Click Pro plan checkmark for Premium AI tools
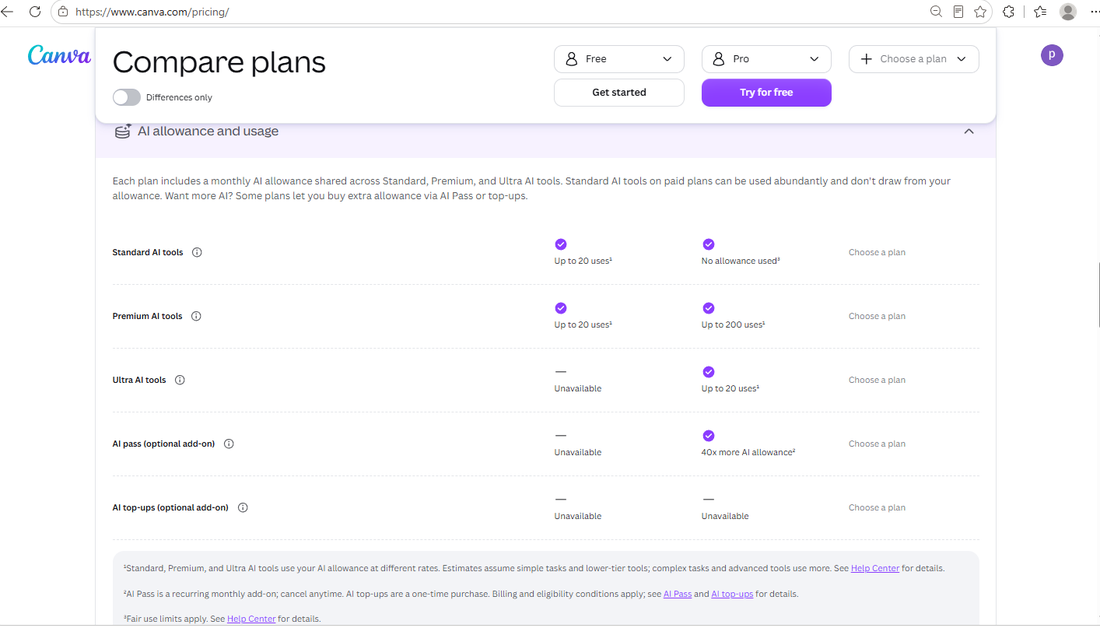1100x628 pixels. pyautogui.click(x=709, y=308)
